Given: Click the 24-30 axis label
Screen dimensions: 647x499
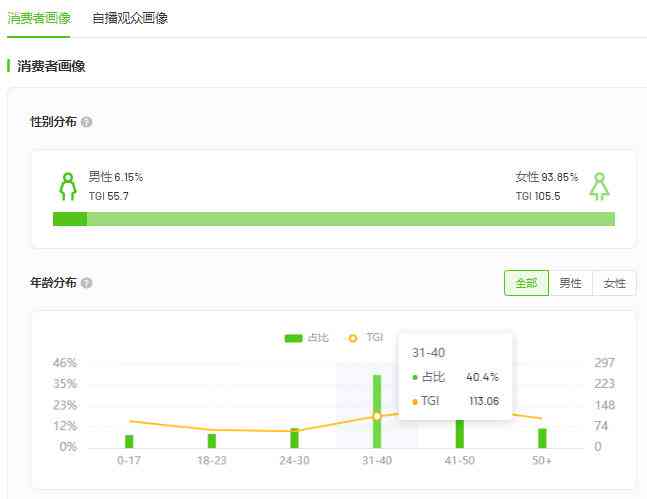Looking at the screenshot, I should click(x=294, y=460).
